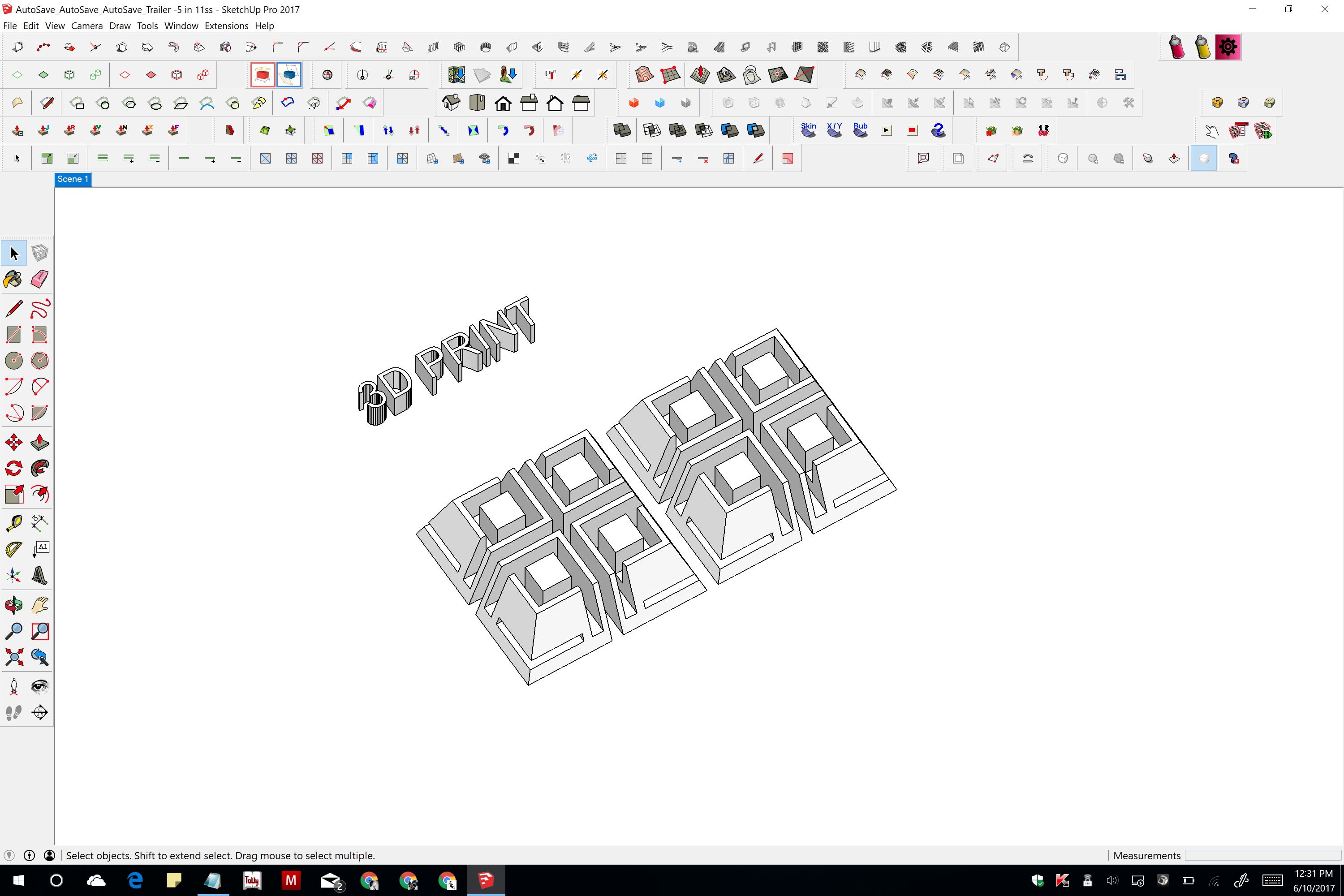This screenshot has width=1344, height=896.
Task: Click the Add Location map icon
Action: click(456, 75)
